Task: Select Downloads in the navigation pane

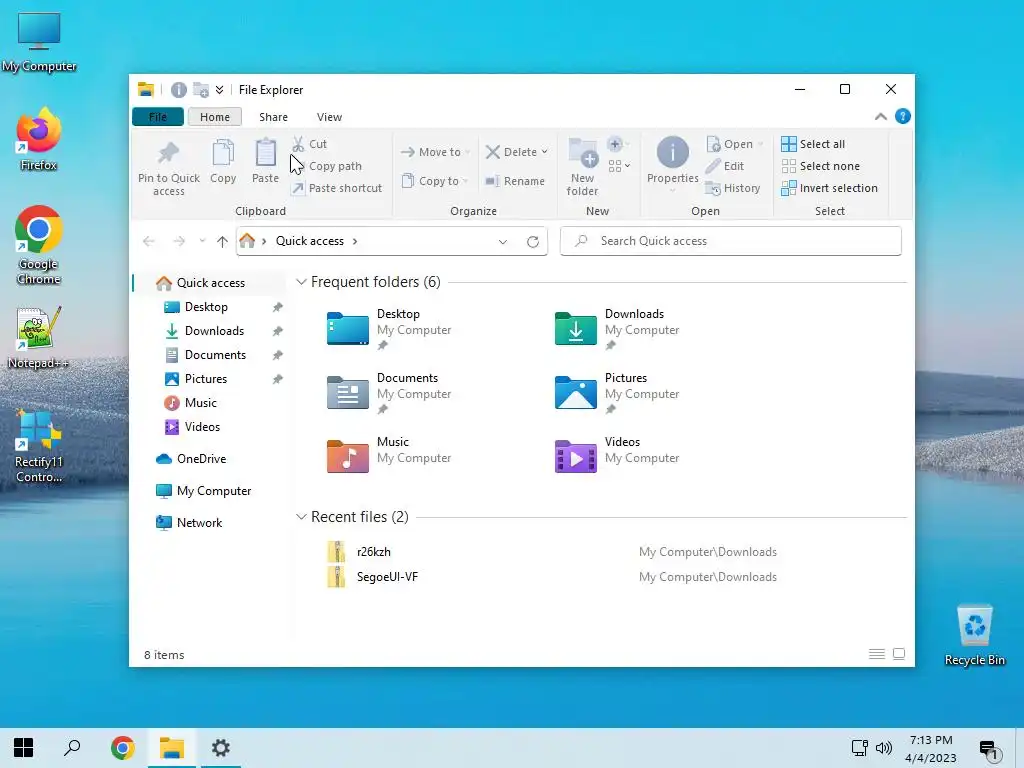Action: pyautogui.click(x=214, y=331)
